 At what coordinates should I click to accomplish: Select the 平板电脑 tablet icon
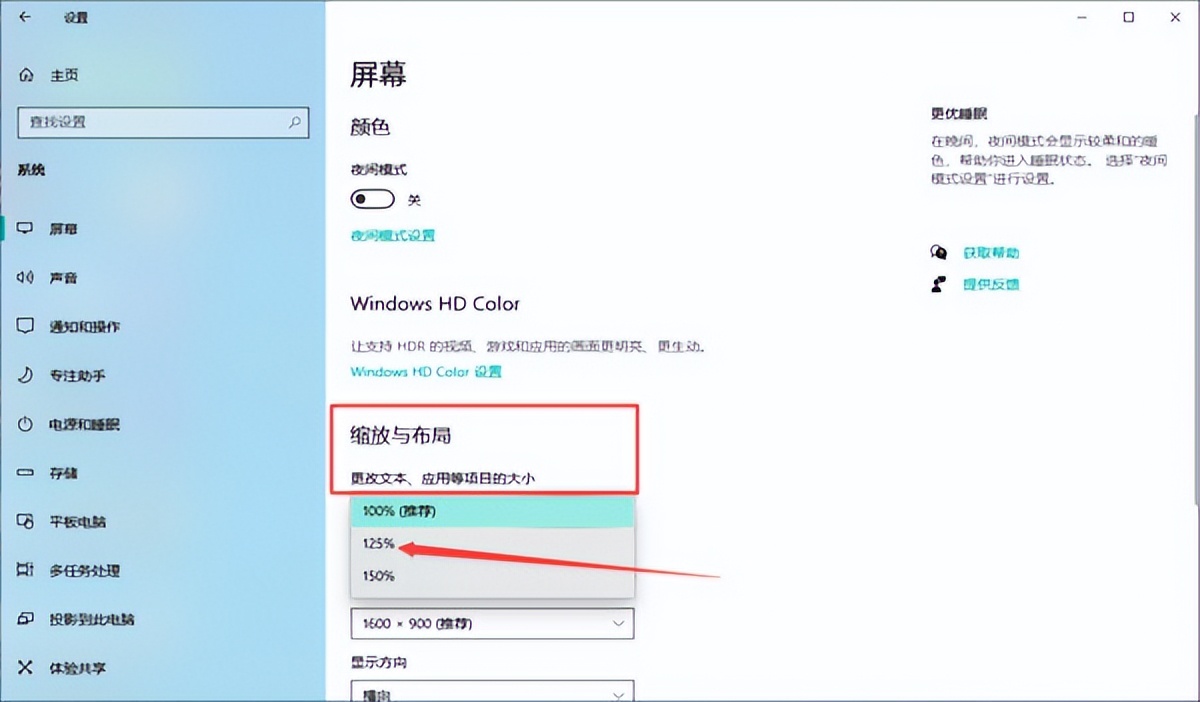26,521
